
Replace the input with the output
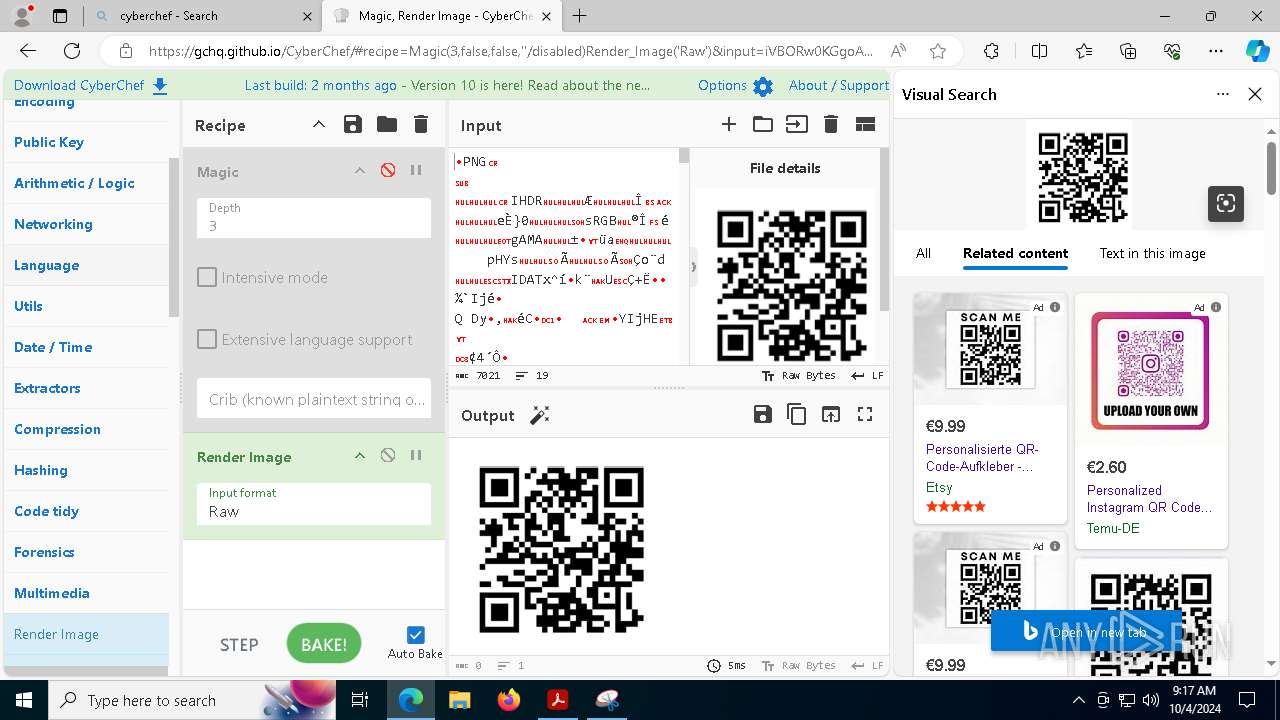[831, 414]
